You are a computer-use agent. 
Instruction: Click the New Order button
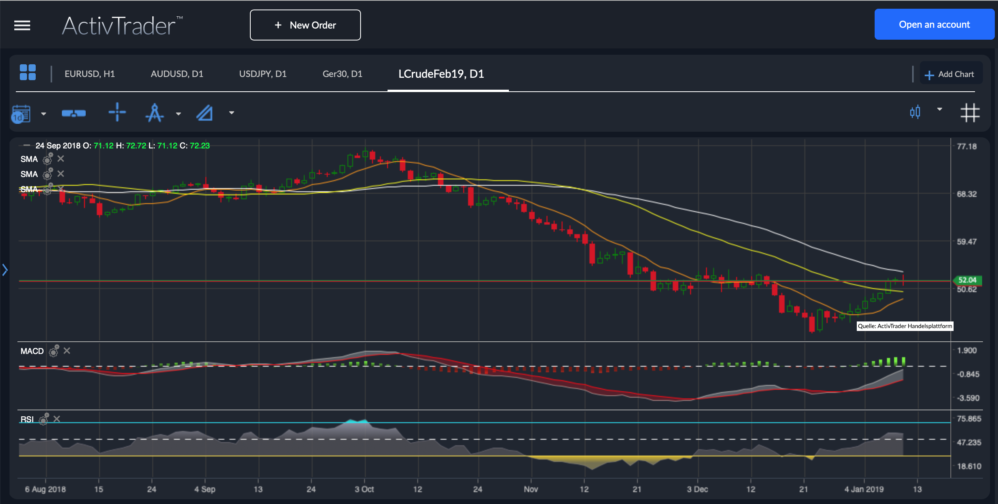306,25
